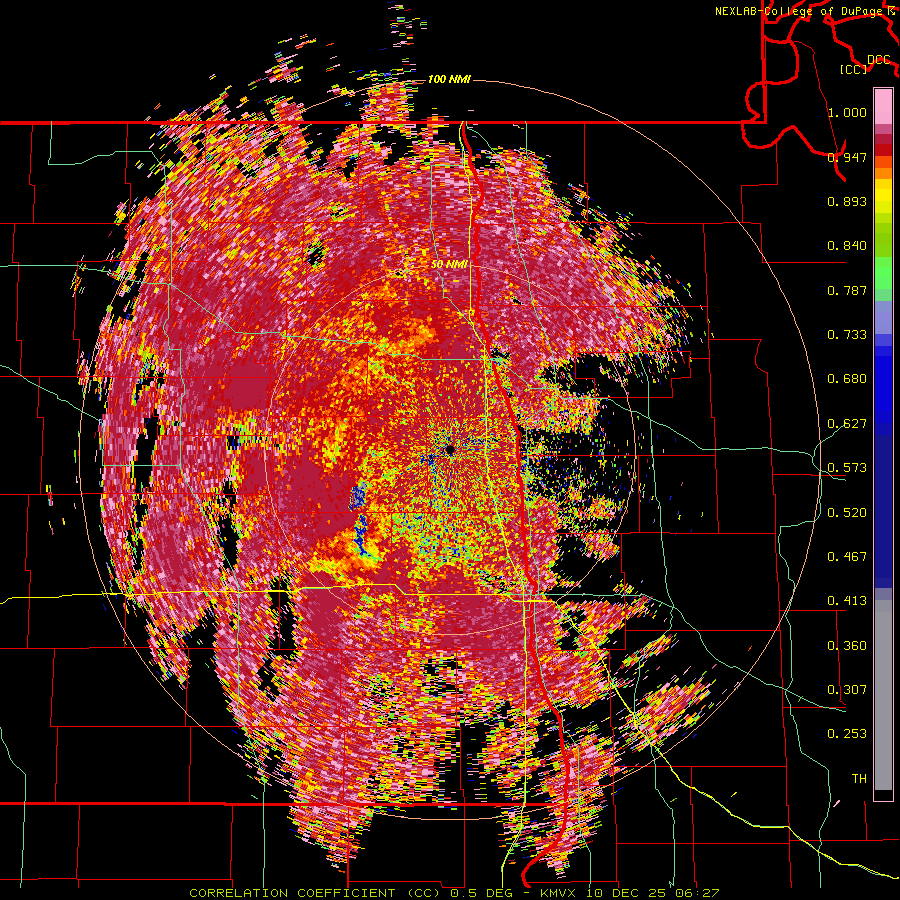Click the pink top of color bar
This screenshot has height=900, width=900.
883,106
